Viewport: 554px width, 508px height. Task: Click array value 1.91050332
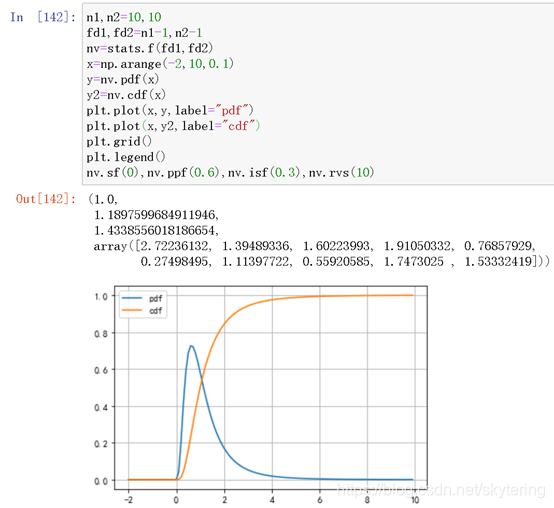coord(418,246)
